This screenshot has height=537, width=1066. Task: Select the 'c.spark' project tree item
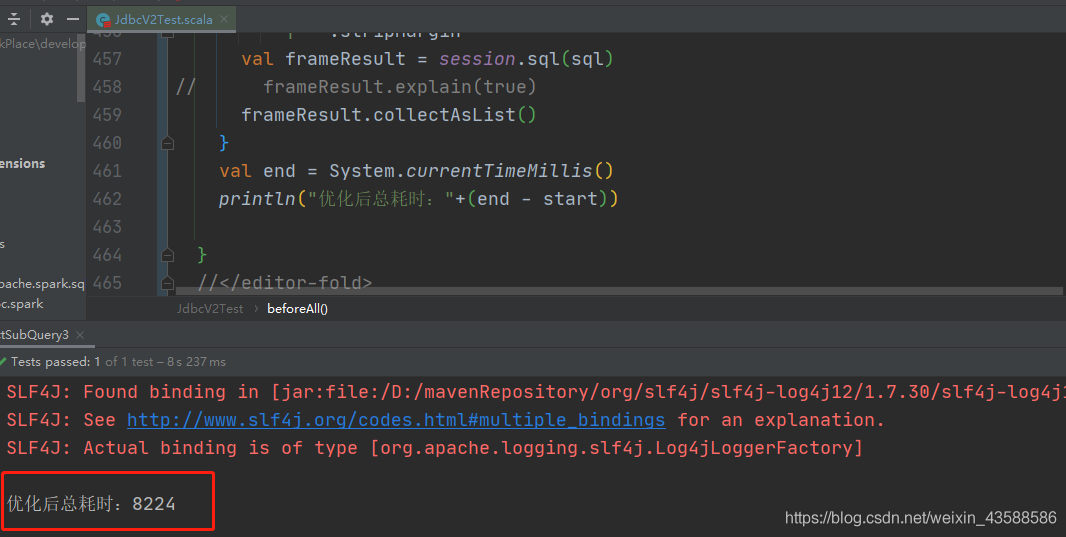point(22,304)
